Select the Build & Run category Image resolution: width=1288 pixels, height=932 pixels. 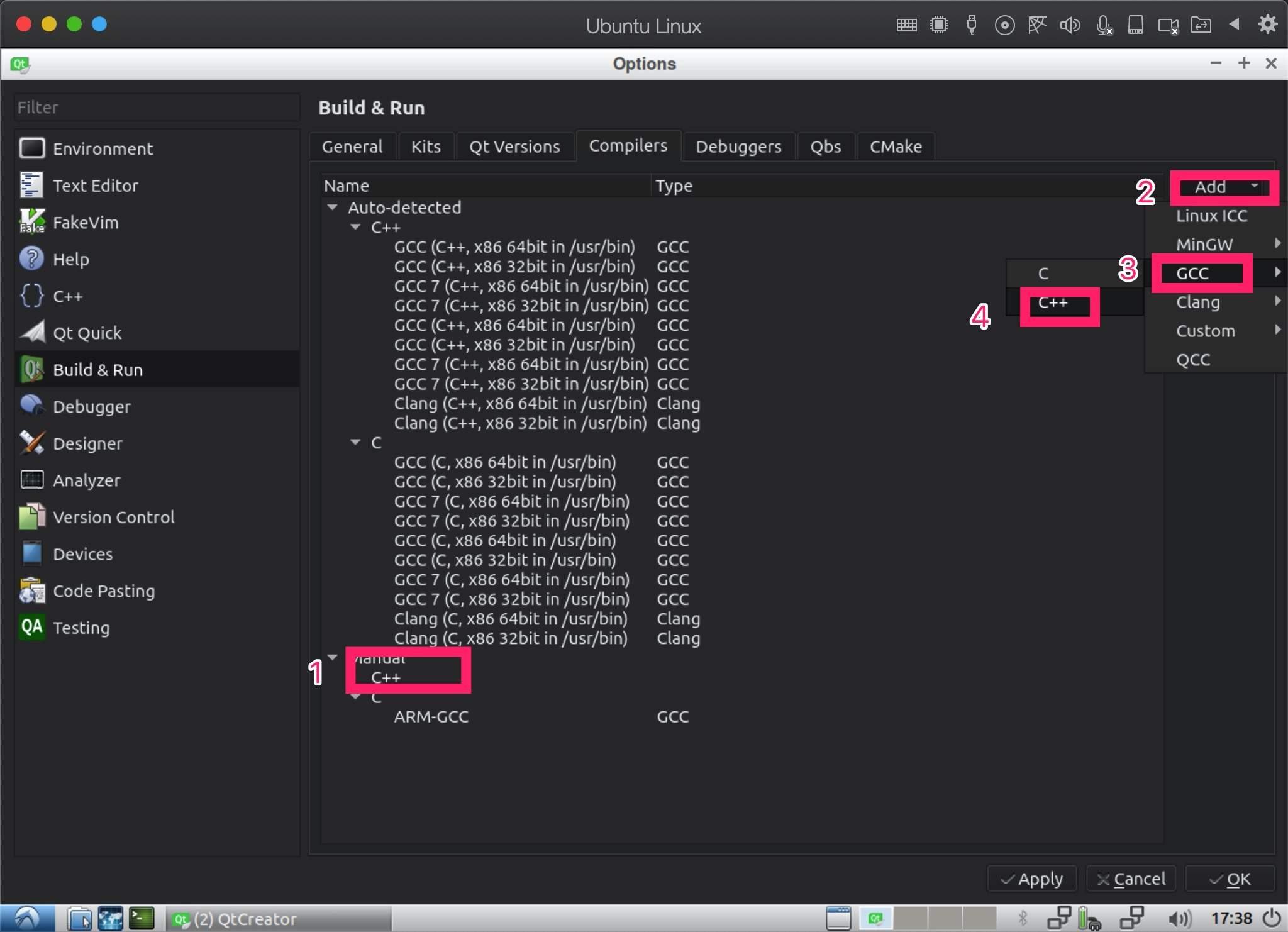pyautogui.click(x=157, y=370)
